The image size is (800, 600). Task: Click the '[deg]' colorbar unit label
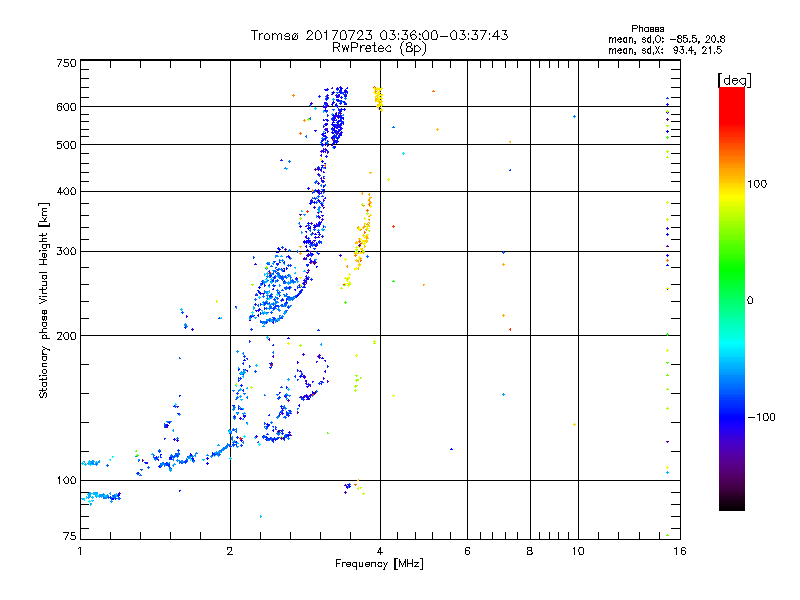pyautogui.click(x=734, y=80)
